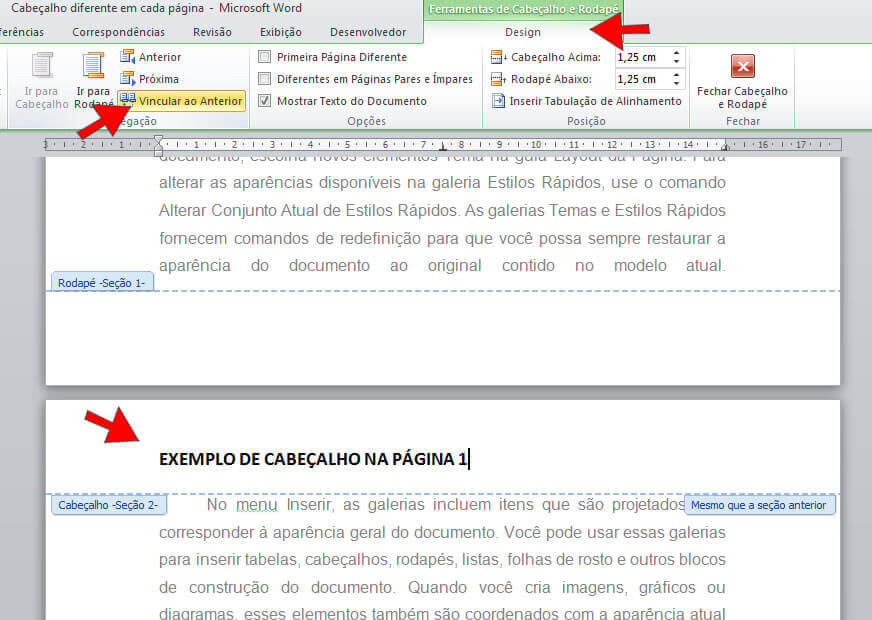Image resolution: width=872 pixels, height=620 pixels.
Task: Go to Próxima section
Action: [x=150, y=79]
